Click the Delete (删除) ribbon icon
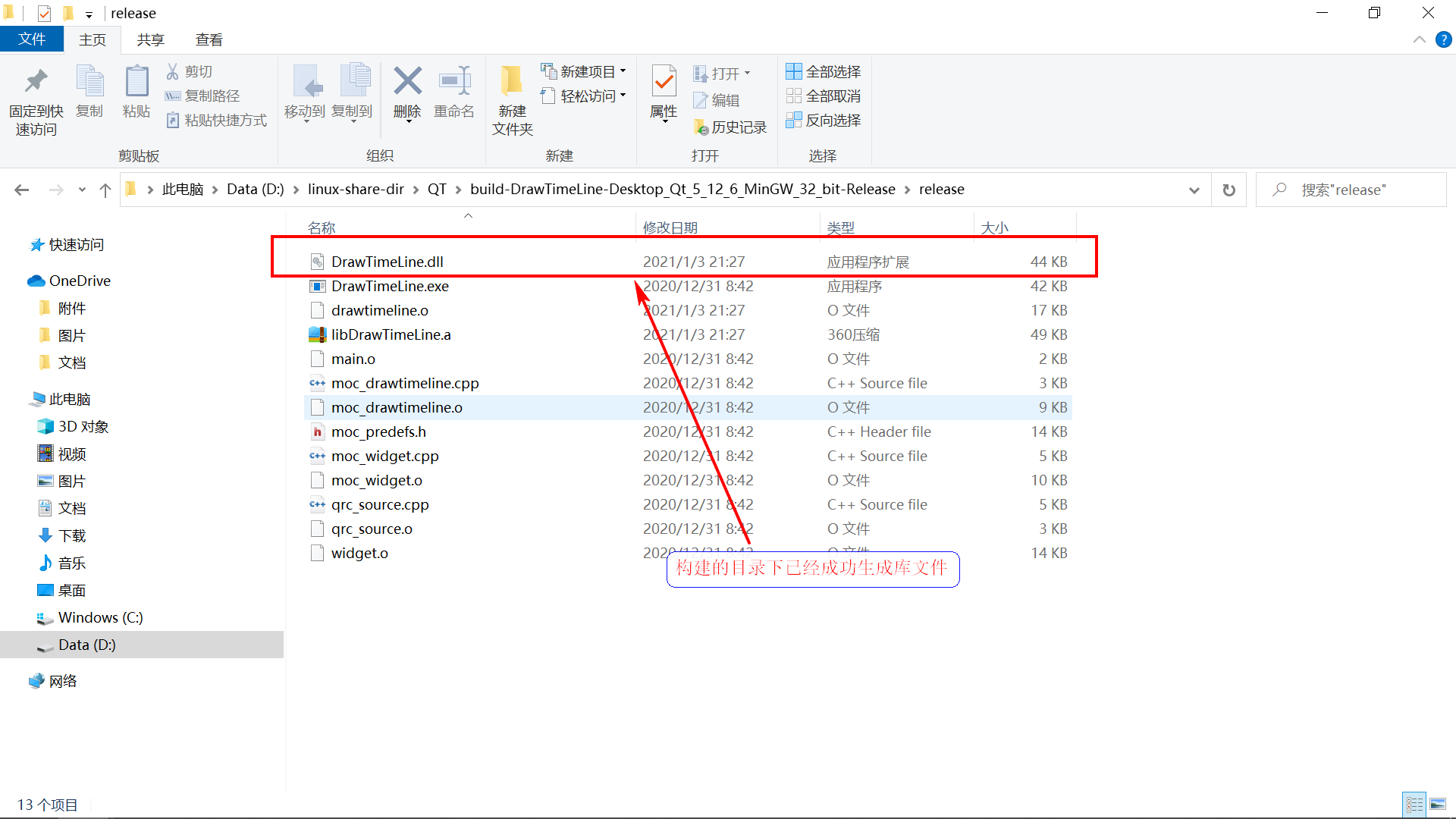The height and width of the screenshot is (819, 1456). click(x=407, y=82)
